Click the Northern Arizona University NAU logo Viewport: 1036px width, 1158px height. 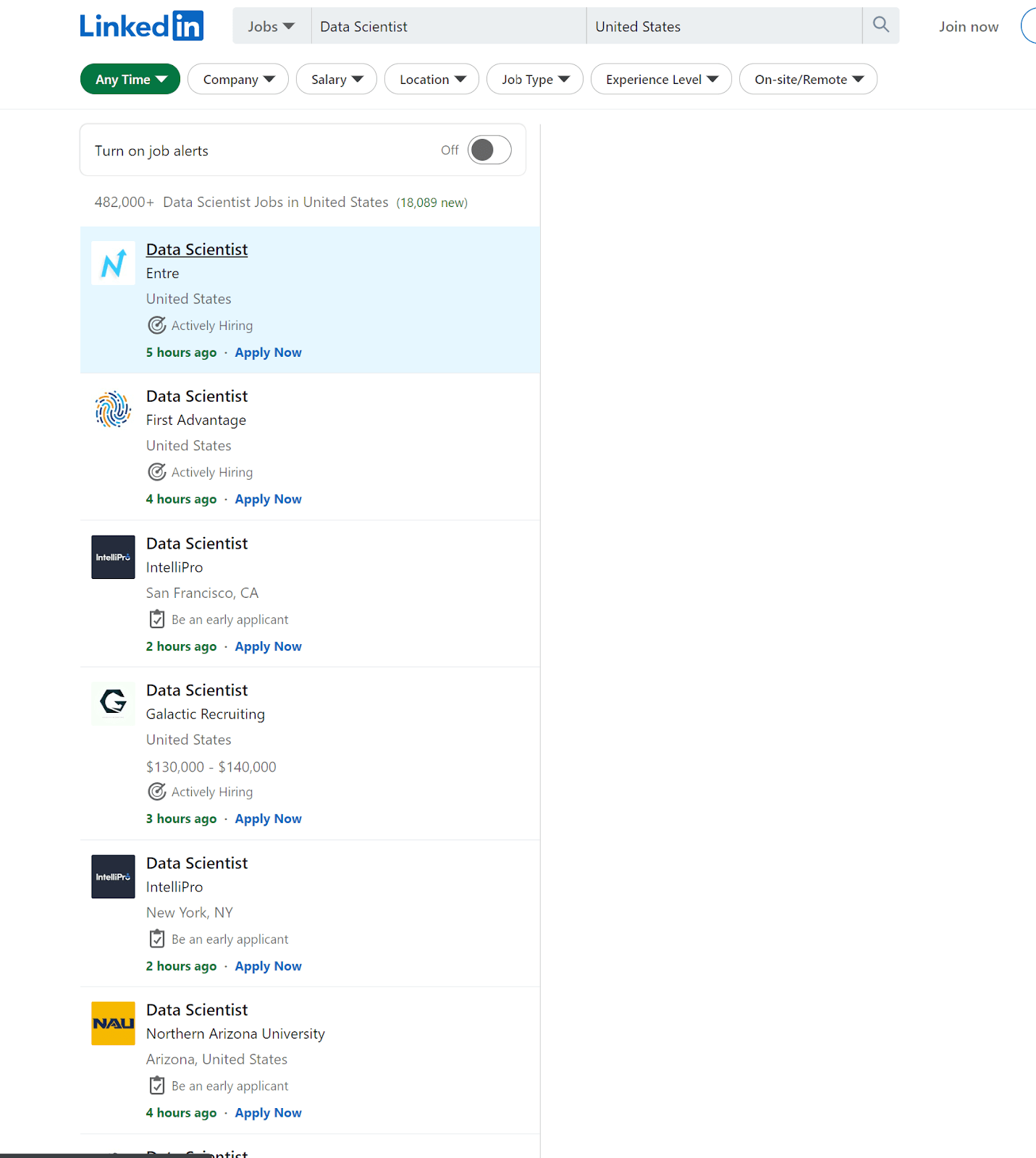pyautogui.click(x=113, y=1023)
